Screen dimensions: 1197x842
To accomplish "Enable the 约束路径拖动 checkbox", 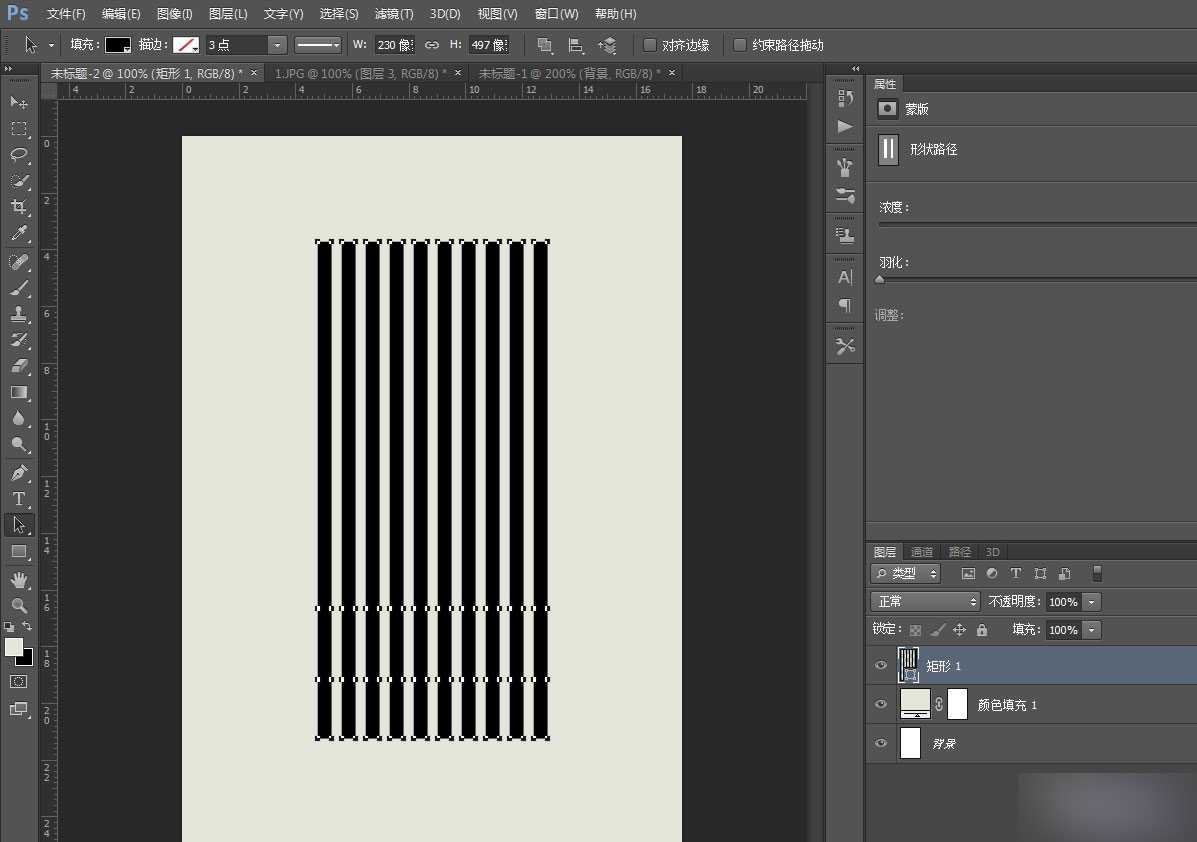I will 740,45.
